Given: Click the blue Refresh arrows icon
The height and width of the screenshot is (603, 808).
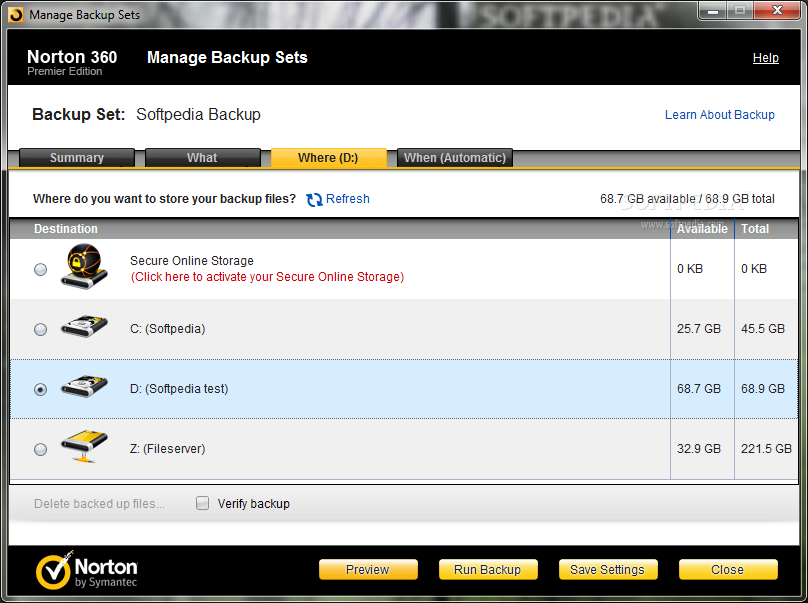Looking at the screenshot, I should (x=314, y=199).
